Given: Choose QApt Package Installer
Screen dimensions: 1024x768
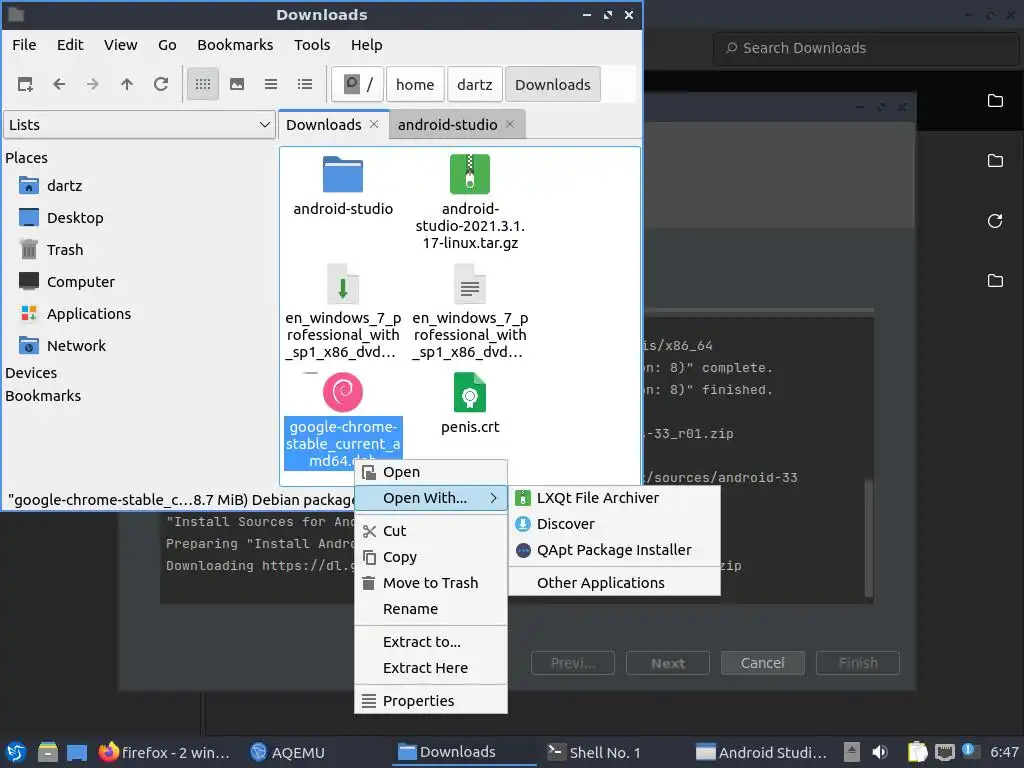Looking at the screenshot, I should (x=614, y=551).
